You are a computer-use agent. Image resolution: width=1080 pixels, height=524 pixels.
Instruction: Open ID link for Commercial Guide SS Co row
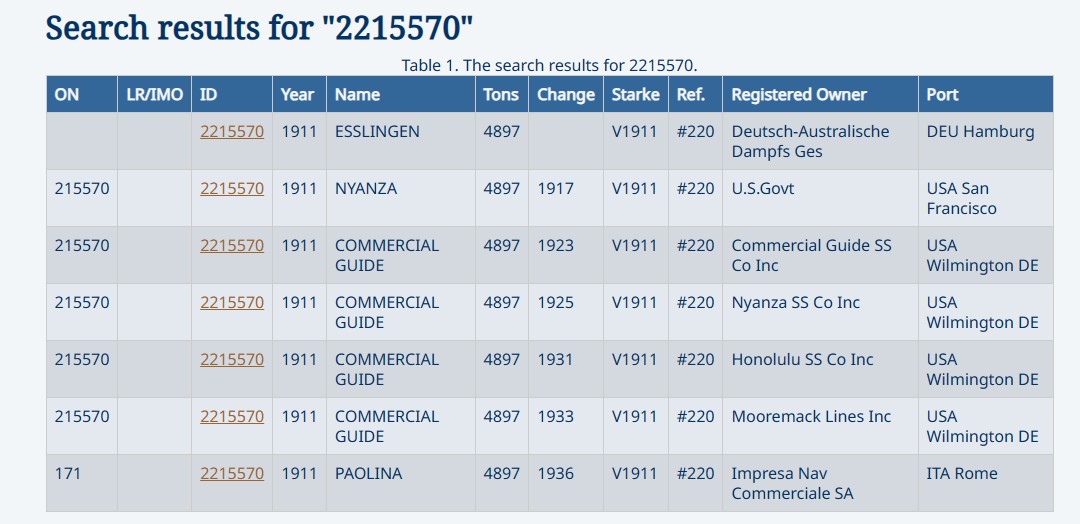(231, 246)
